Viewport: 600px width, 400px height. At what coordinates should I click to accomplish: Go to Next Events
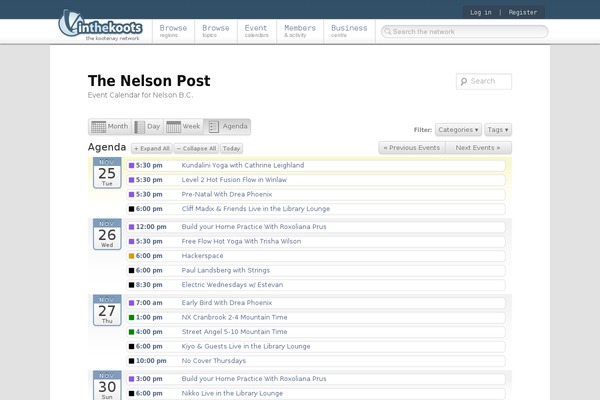pyautogui.click(x=477, y=147)
